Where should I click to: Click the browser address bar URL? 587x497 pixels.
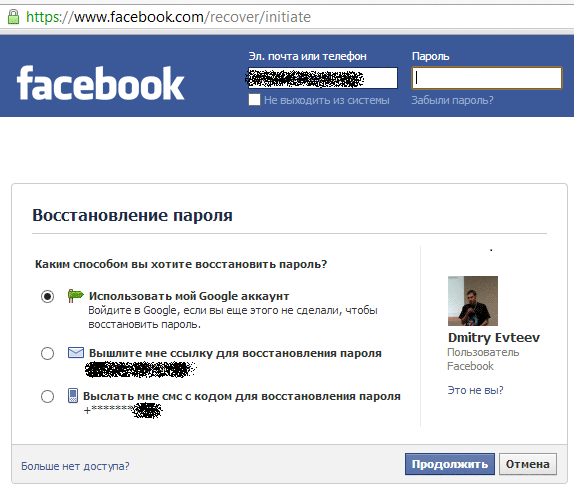[x=168, y=17]
